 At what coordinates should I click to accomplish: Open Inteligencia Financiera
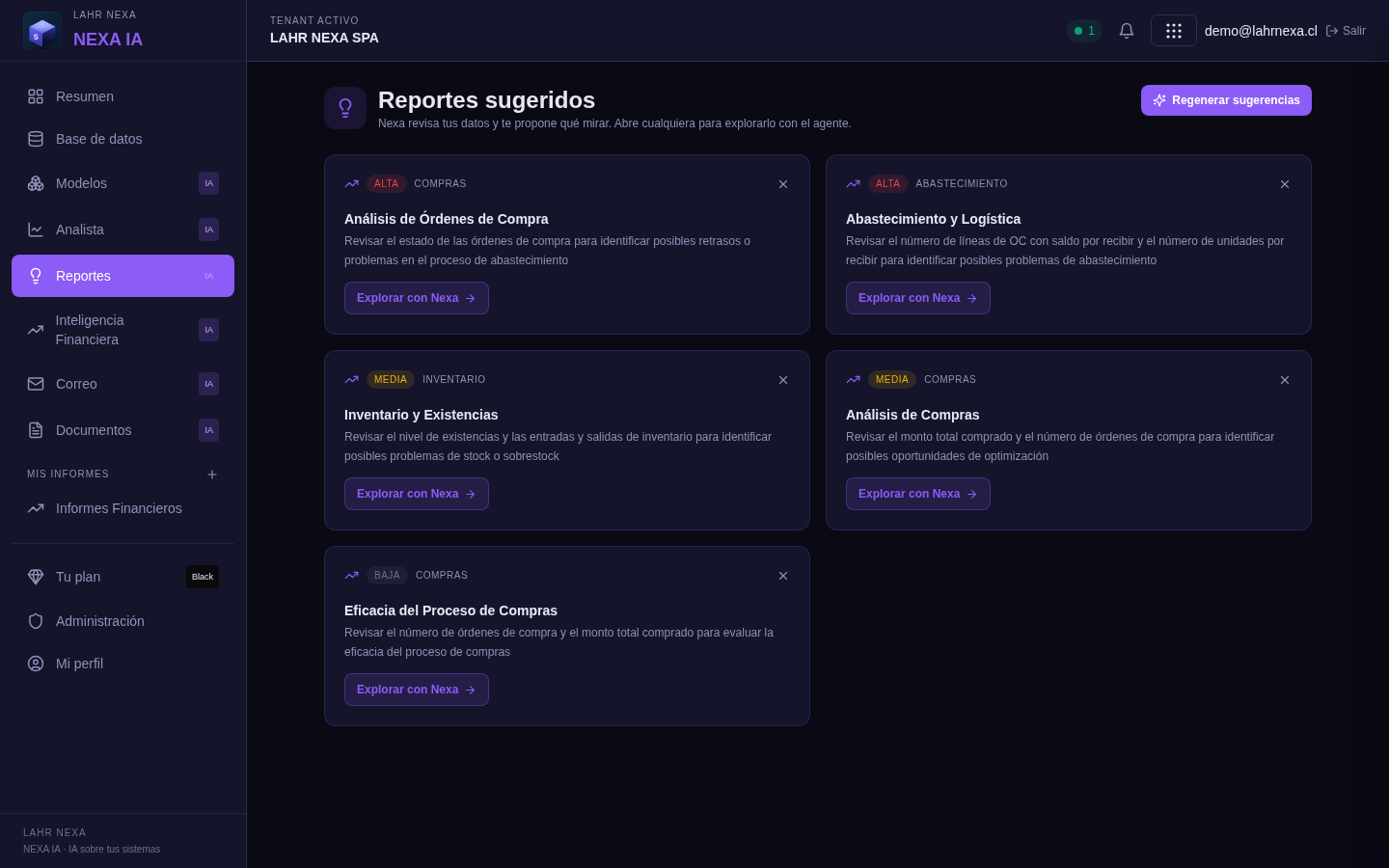[123, 330]
